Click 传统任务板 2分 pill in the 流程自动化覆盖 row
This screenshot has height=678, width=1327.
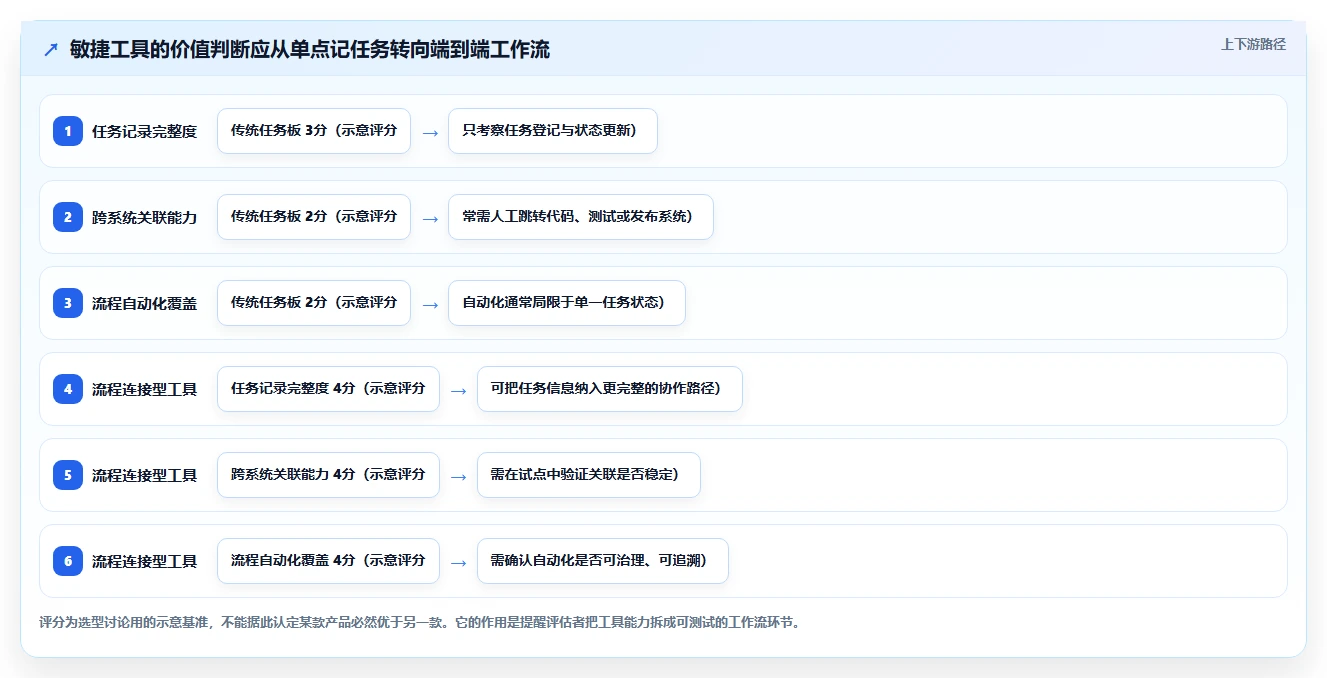[x=314, y=303]
